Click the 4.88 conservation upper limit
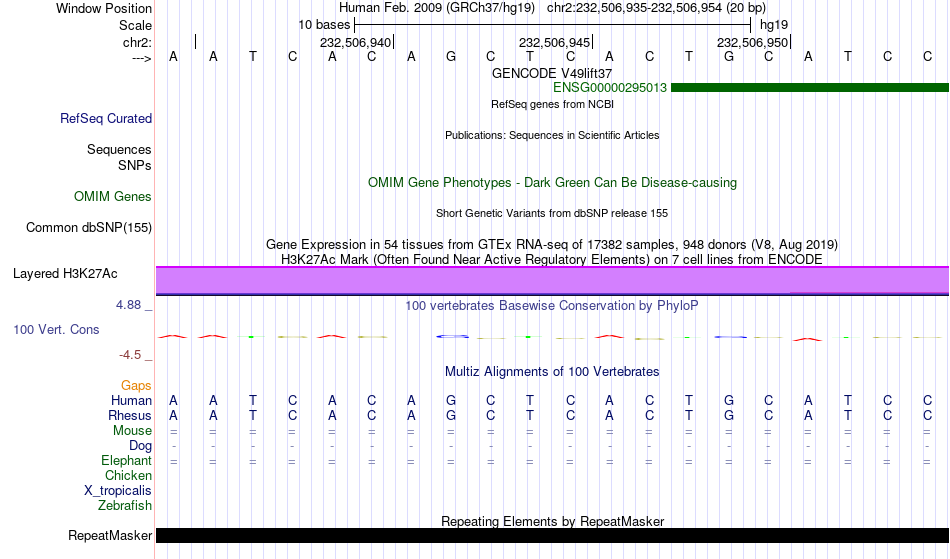This screenshot has height=559, width=950. click(x=128, y=305)
